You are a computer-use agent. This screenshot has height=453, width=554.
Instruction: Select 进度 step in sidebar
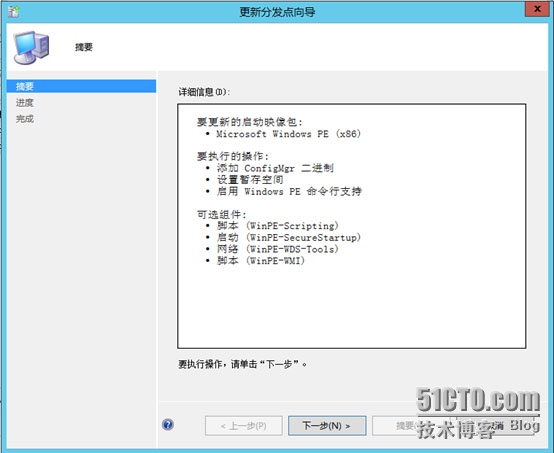click(x=25, y=103)
